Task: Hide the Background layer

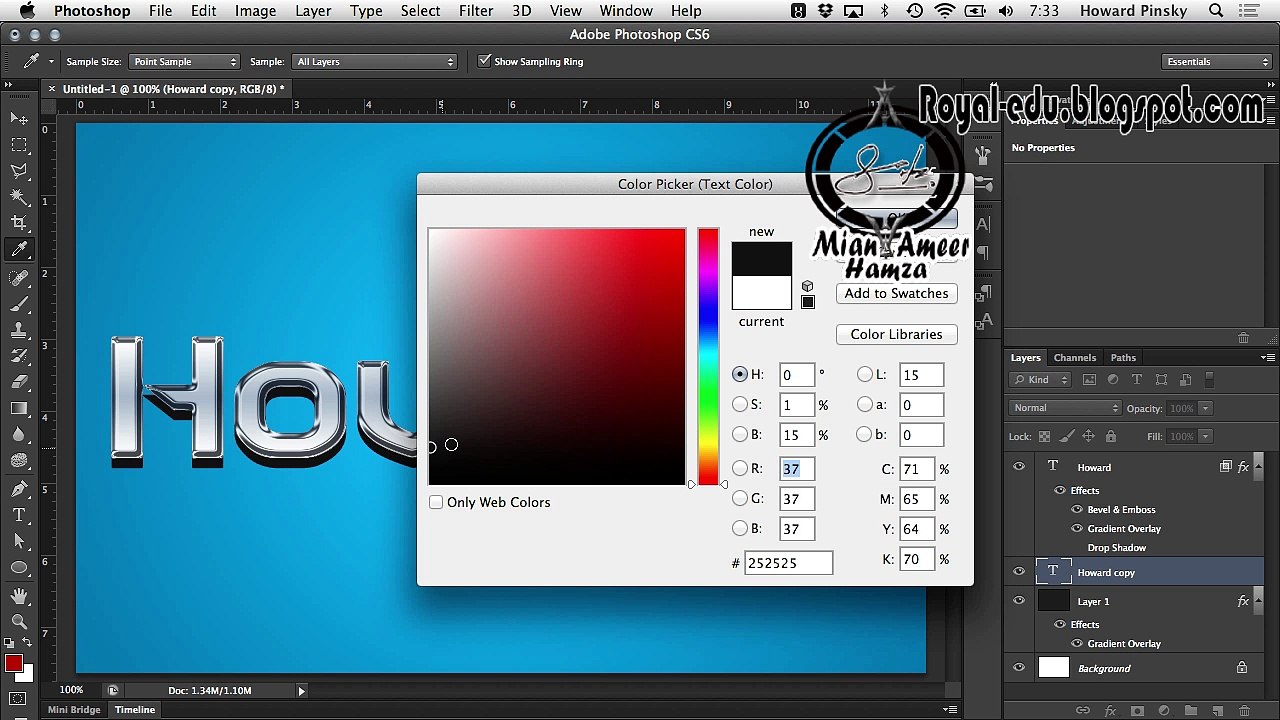Action: 1019,668
